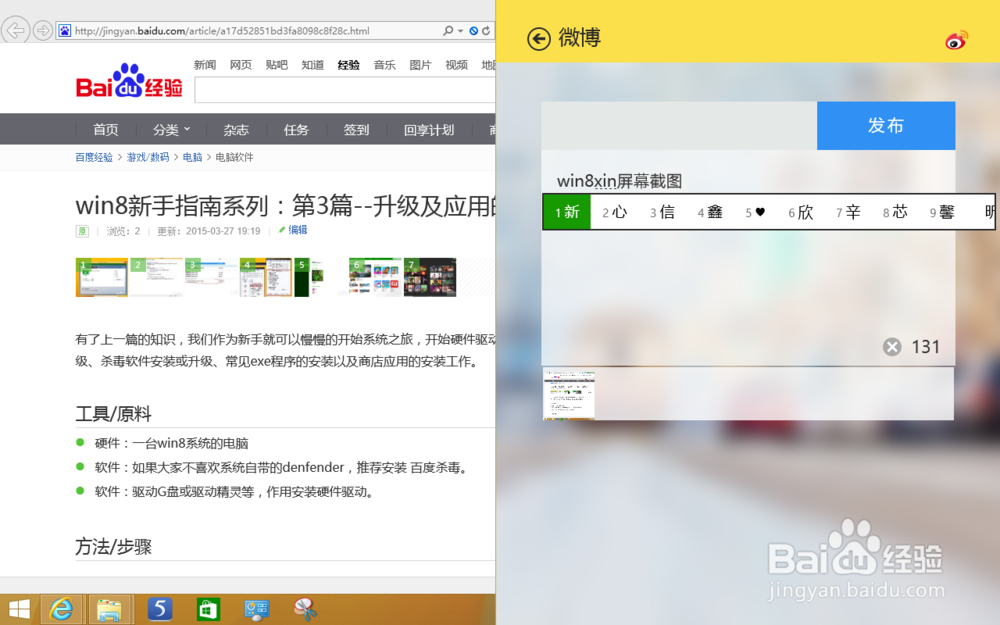Click the 电脑 breadcrumb link
This screenshot has width=1000, height=625.
tap(192, 158)
